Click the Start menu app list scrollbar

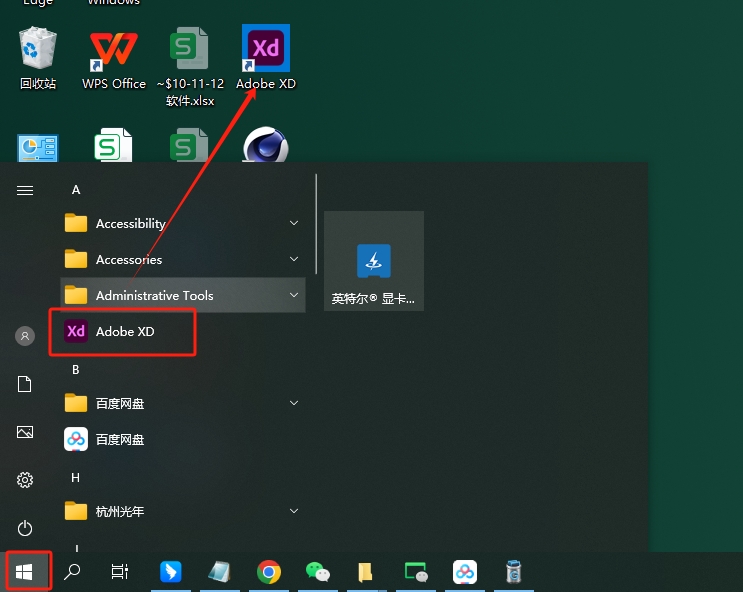coord(316,224)
